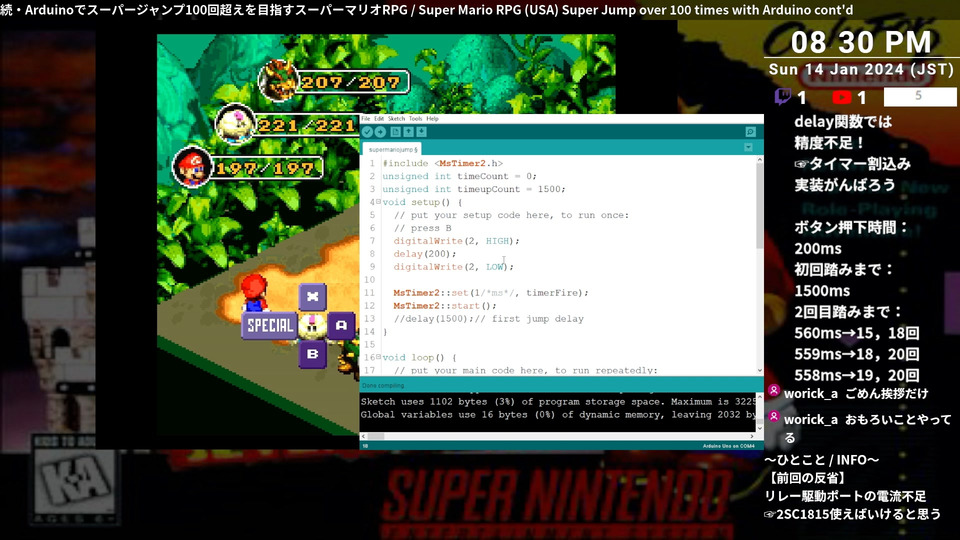Click '#include <MsTimer2.h>' on line 1
Viewport: 960px width, 540px height.
443,163
